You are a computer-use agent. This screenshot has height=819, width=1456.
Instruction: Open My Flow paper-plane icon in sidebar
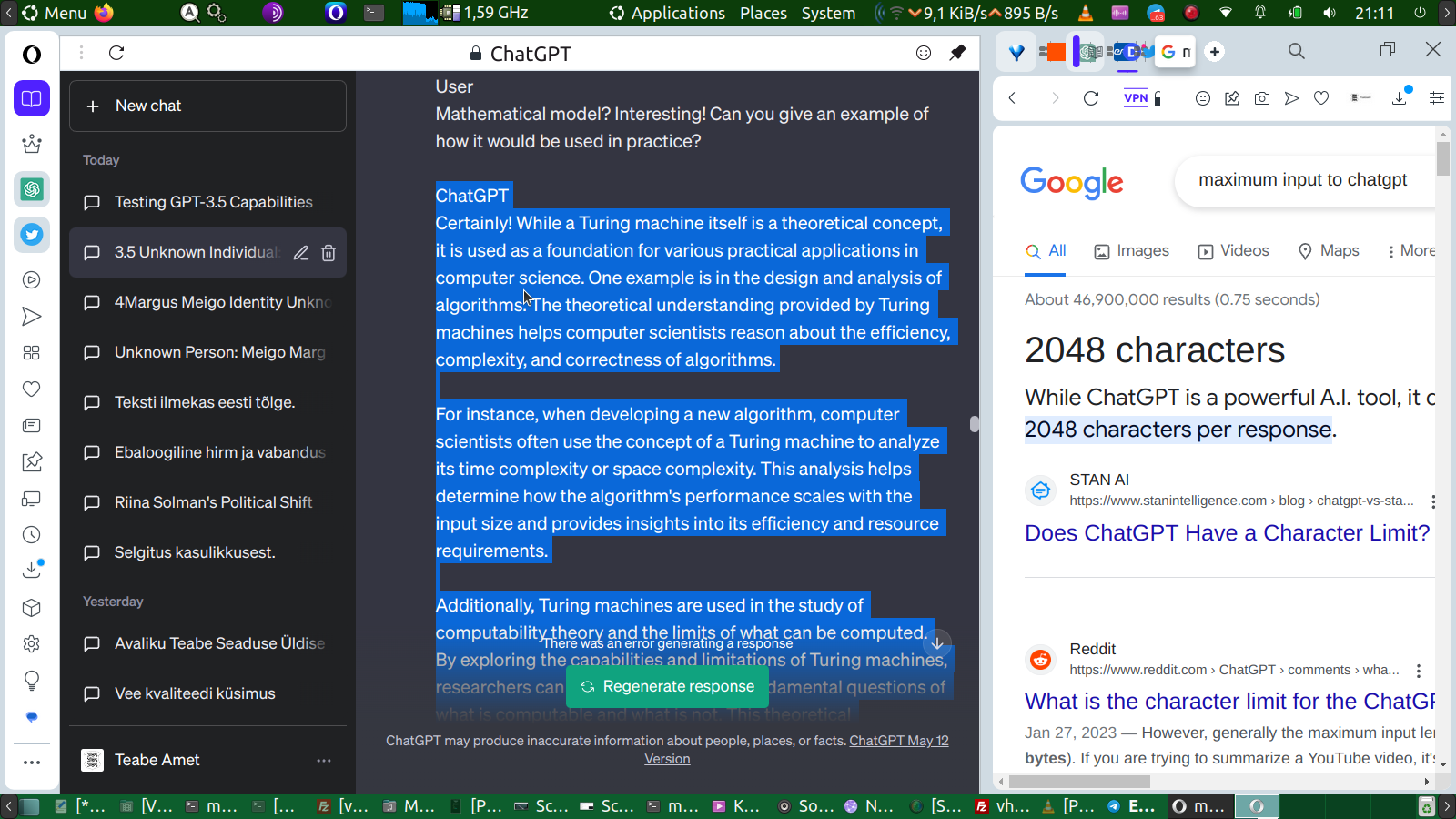pyautogui.click(x=32, y=317)
